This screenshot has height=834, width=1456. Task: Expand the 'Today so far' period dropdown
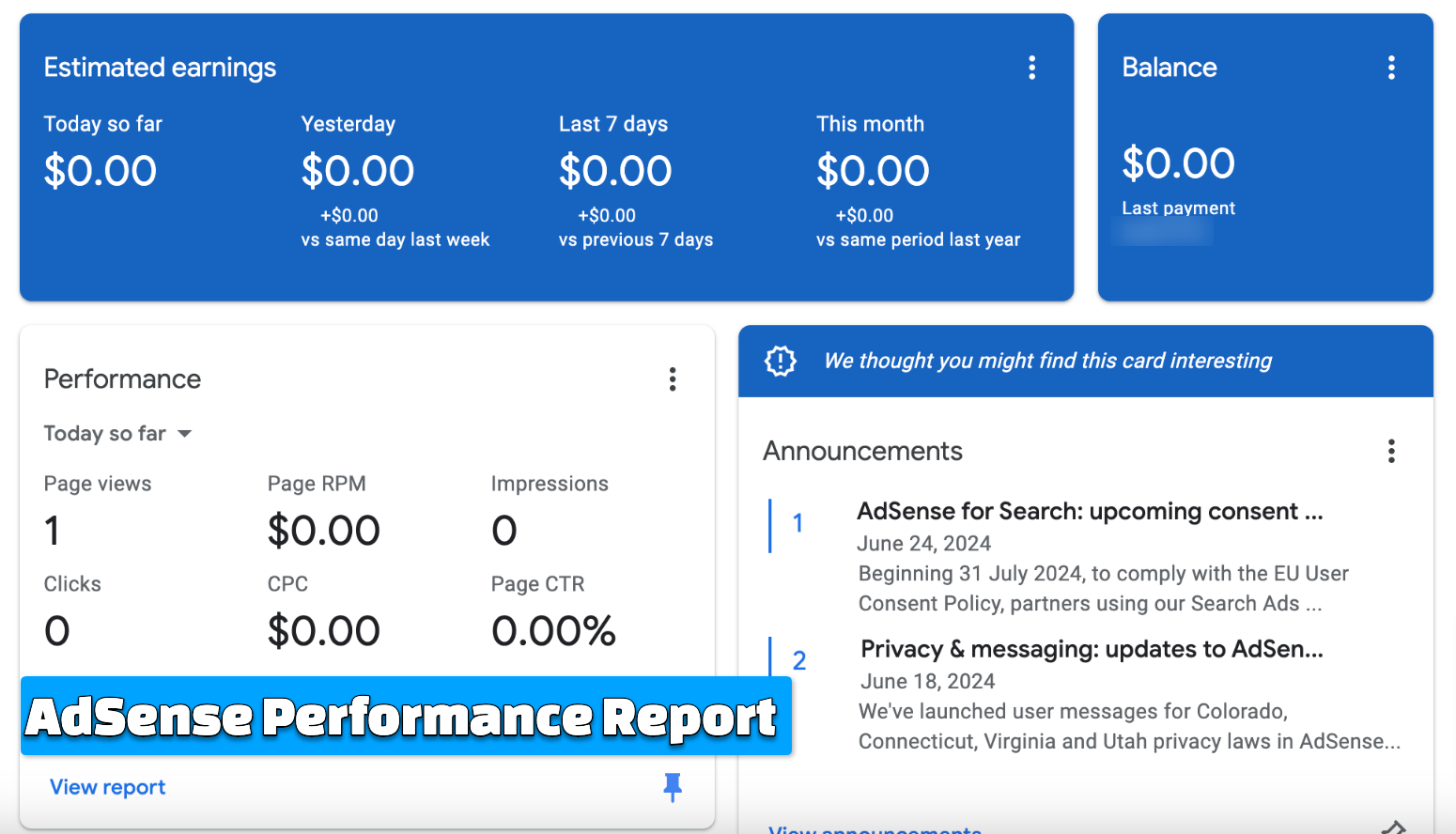117,433
